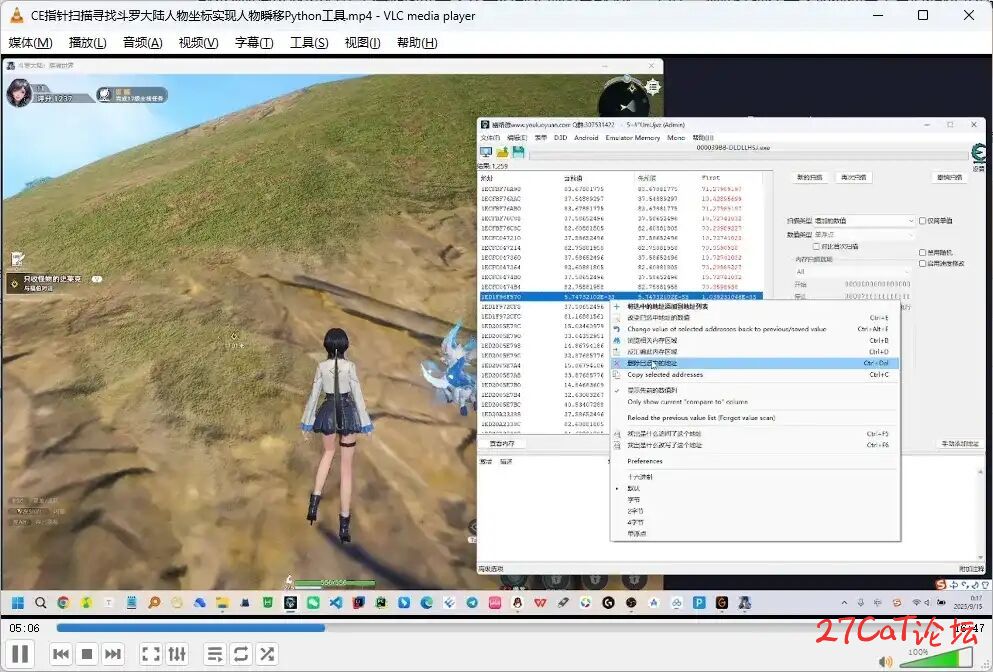The width and height of the screenshot is (993, 672).
Task: Choose highlighted delete selected addresses entry
Action: [754, 363]
